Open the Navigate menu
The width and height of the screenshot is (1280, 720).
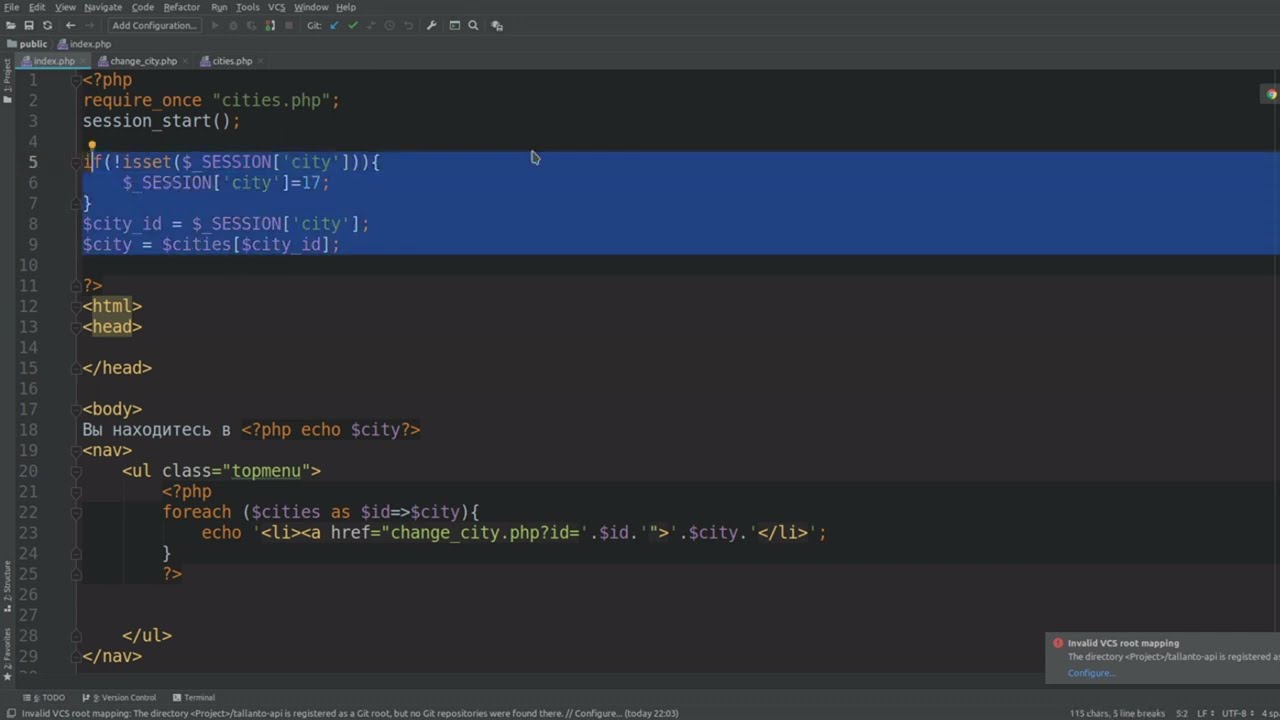coord(103,7)
